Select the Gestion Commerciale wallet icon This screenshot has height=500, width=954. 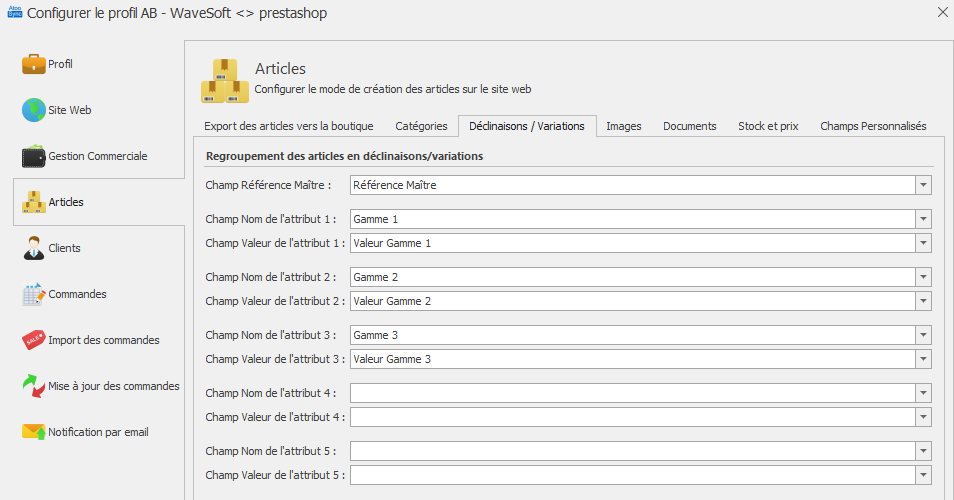click(x=33, y=156)
